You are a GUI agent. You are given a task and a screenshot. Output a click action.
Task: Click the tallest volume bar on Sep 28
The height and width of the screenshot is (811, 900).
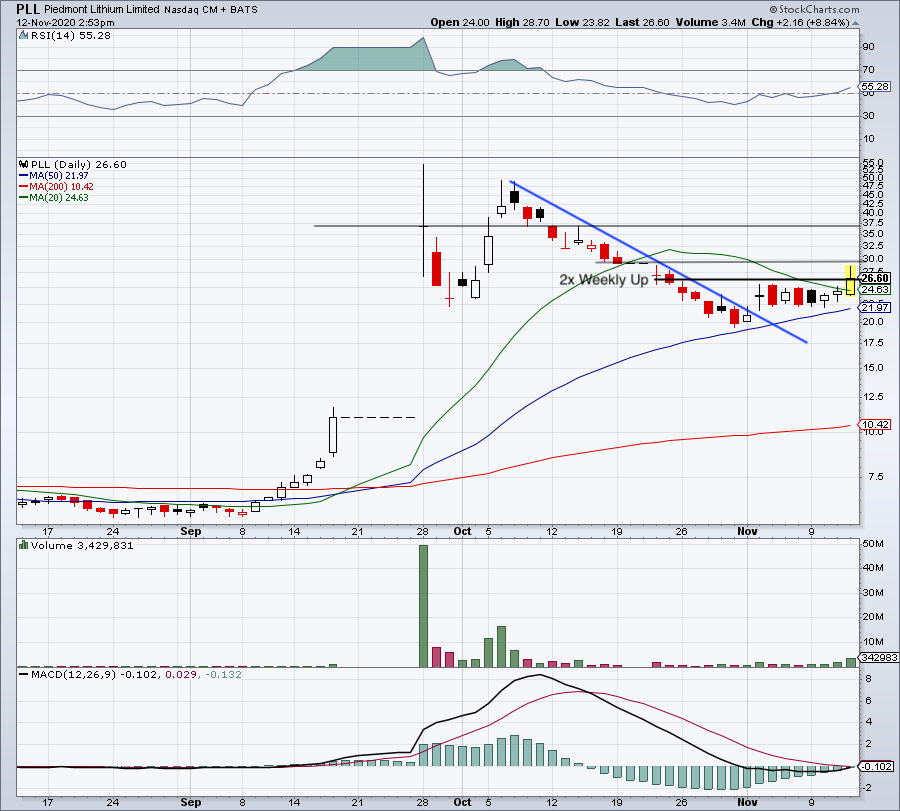(424, 606)
